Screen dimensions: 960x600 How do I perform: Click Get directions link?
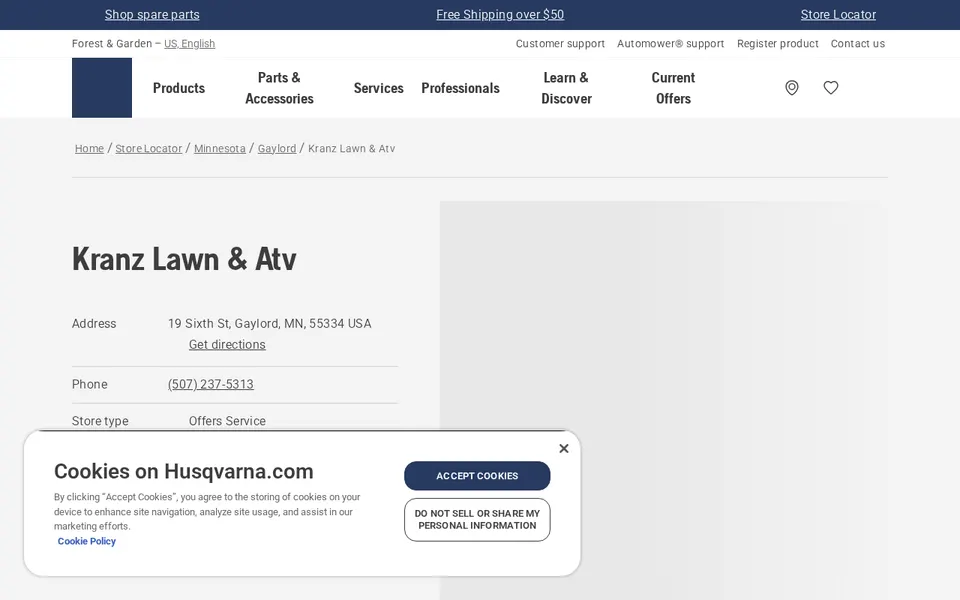pos(227,345)
